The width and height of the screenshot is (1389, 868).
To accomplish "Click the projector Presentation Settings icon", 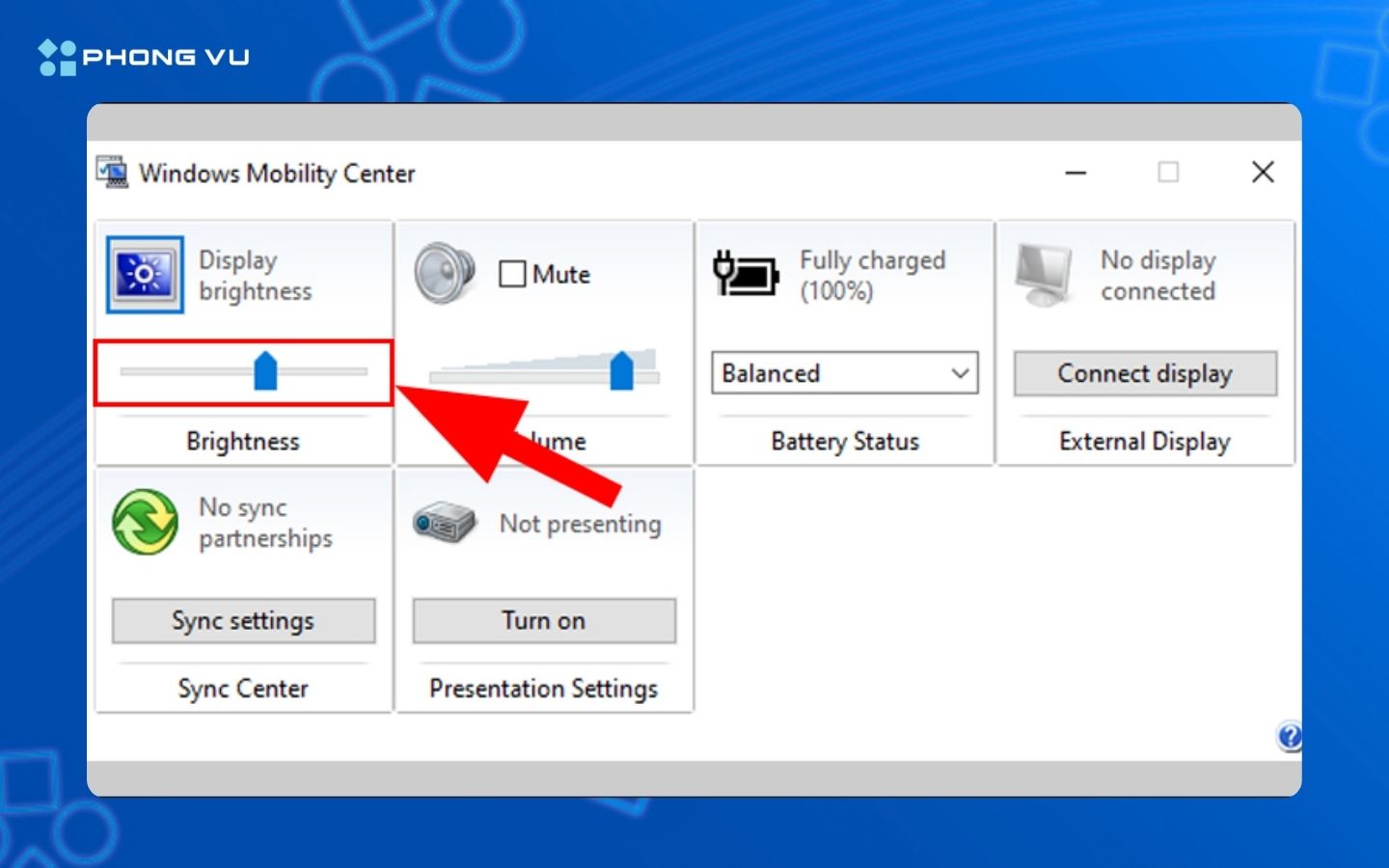I will point(443,522).
